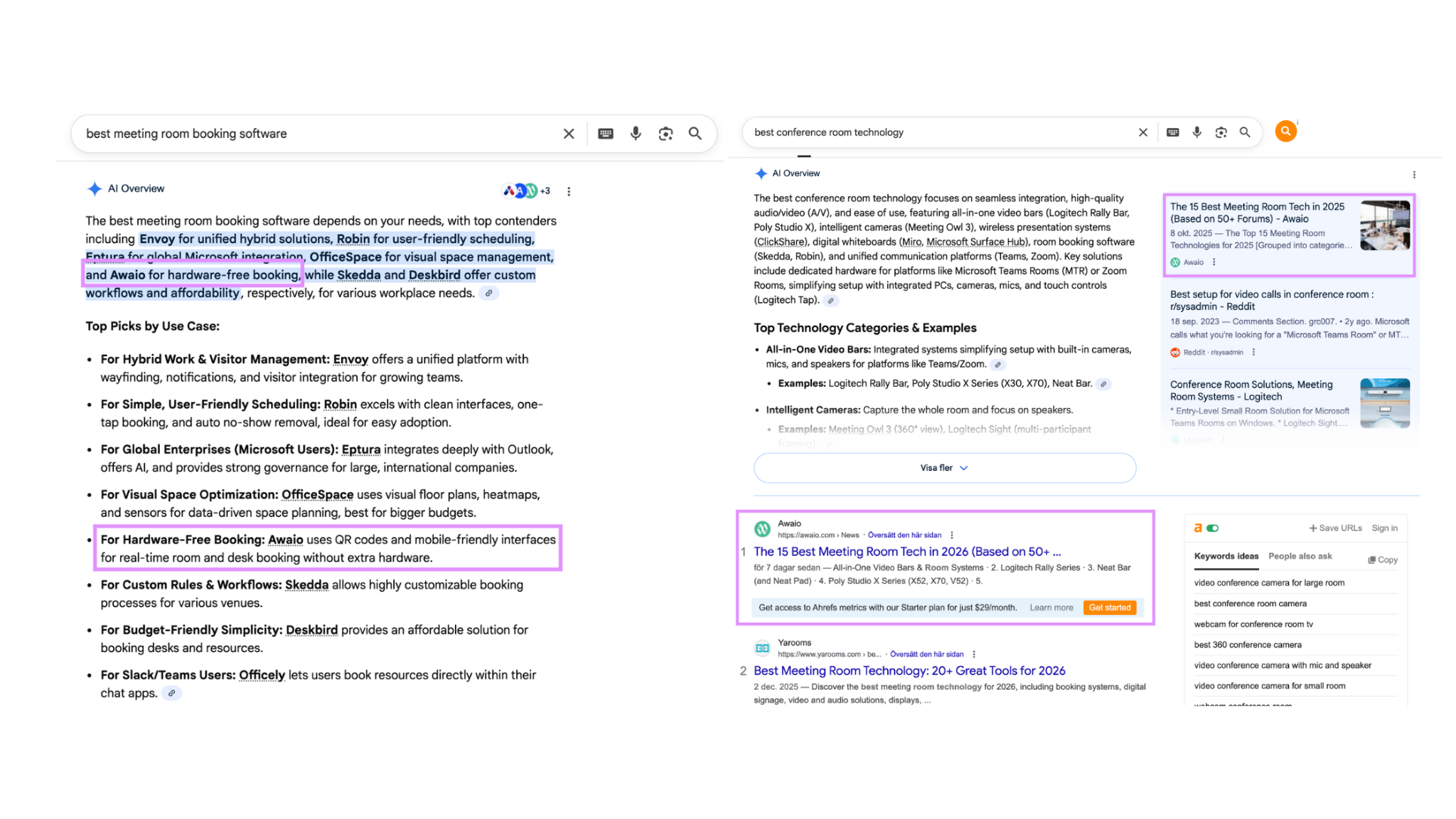This screenshot has width=1456, height=819.
Task: Start voice search in left search bar
Action: coord(636,134)
